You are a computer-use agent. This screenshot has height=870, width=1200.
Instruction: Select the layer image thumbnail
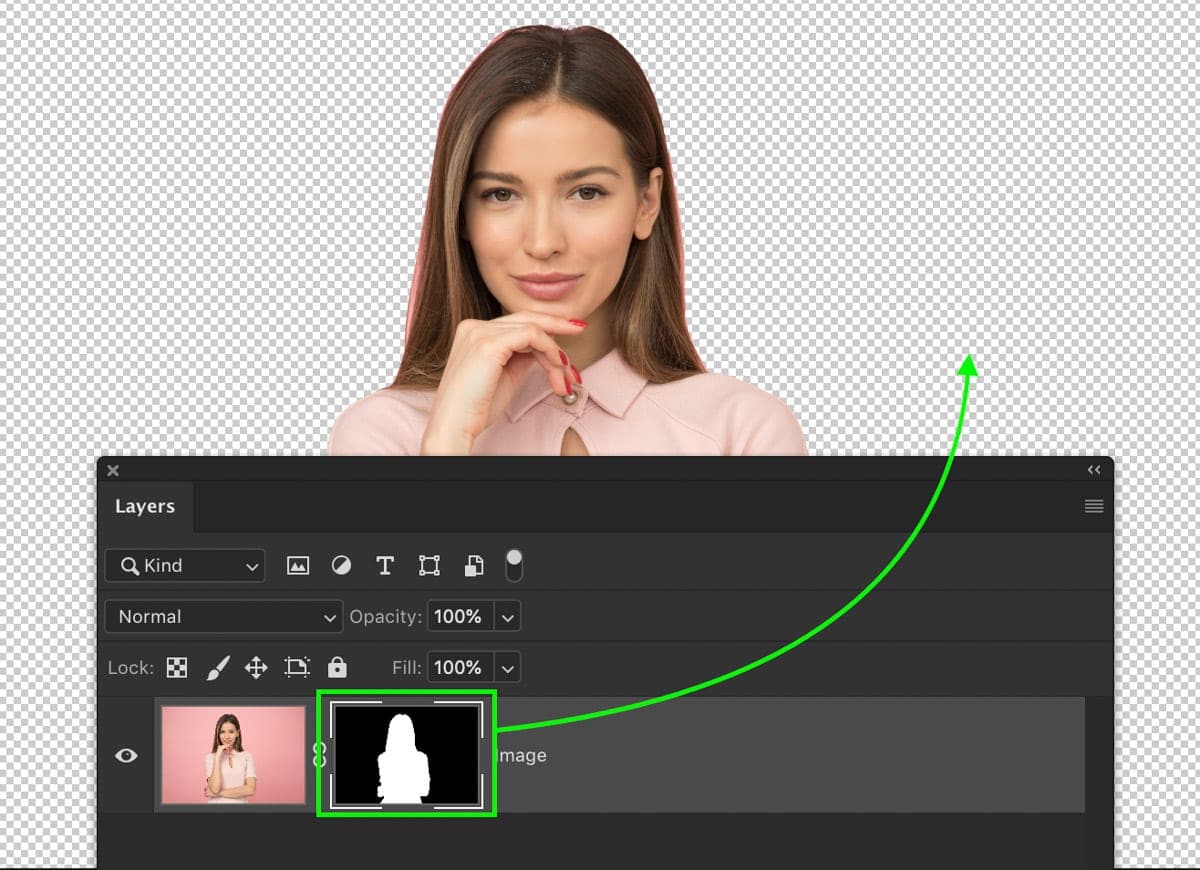coord(234,755)
